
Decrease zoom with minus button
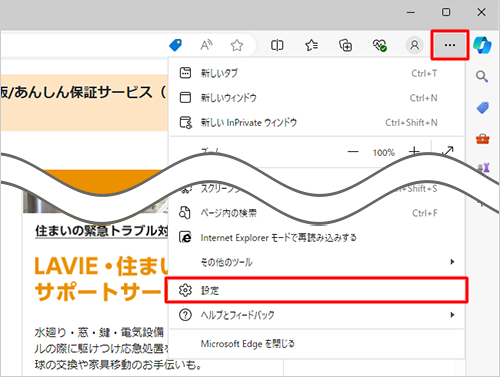tap(353, 152)
